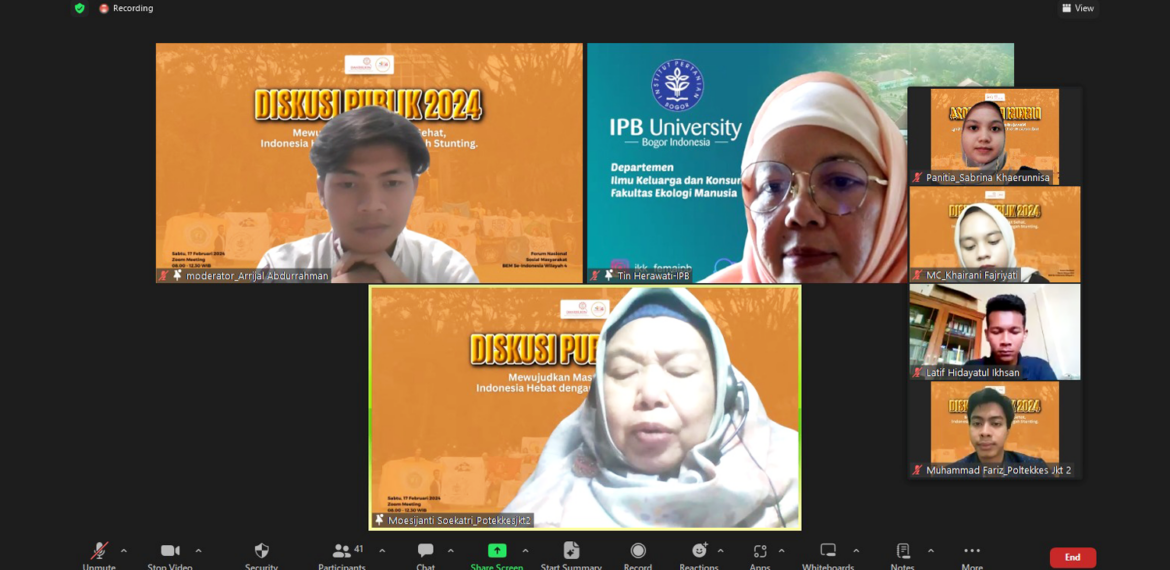
Task: Expand the caret next to Notes
Action: click(930, 551)
